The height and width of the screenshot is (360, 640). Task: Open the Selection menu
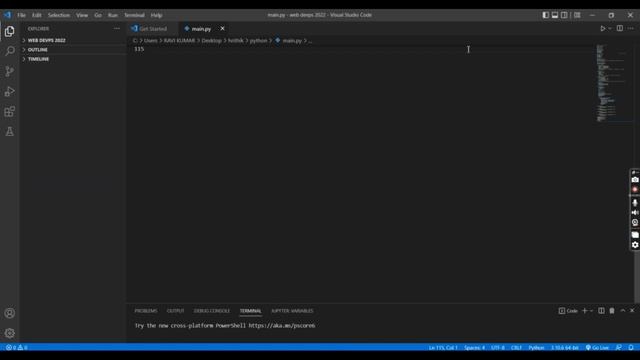pos(59,15)
